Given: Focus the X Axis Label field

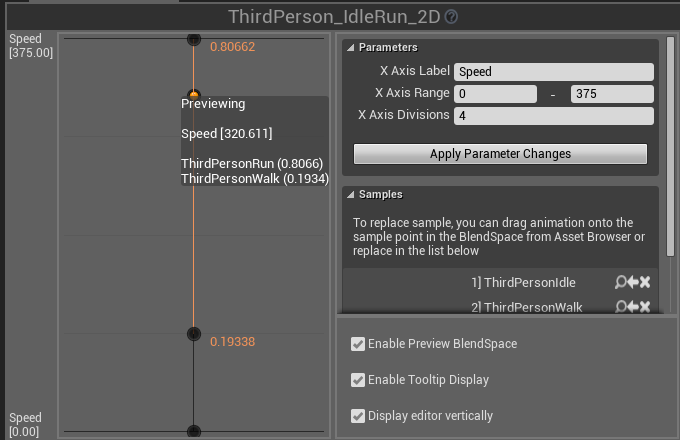Looking at the screenshot, I should click(554, 72).
